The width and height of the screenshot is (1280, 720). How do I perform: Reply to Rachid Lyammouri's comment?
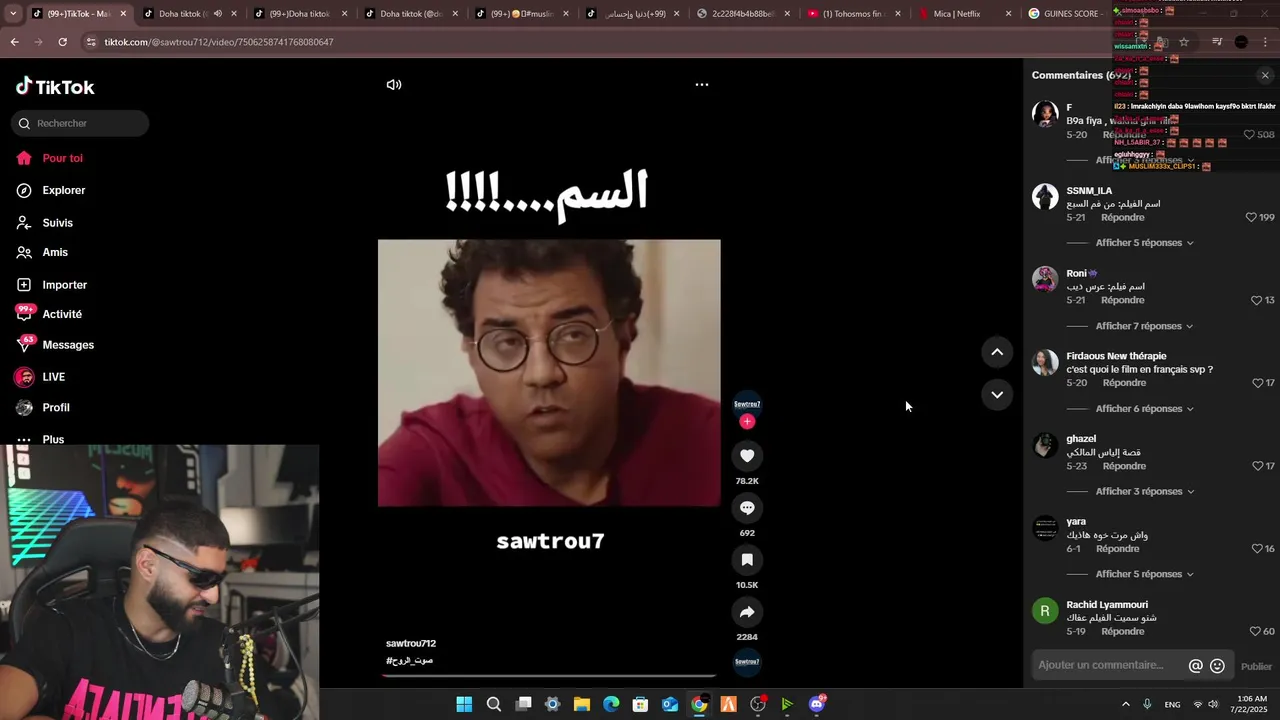[1123, 631]
